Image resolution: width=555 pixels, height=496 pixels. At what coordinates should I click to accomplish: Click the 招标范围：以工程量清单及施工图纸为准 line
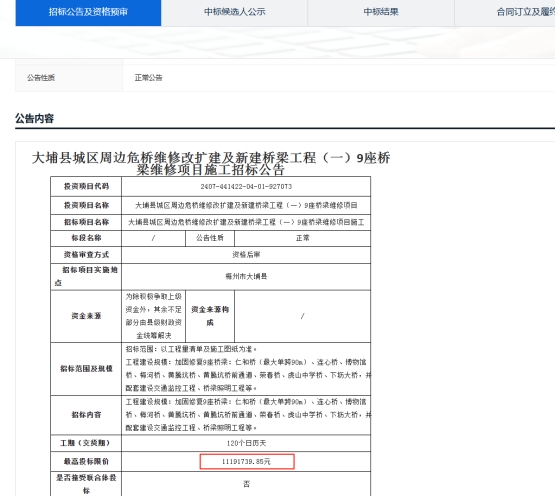pos(191,349)
